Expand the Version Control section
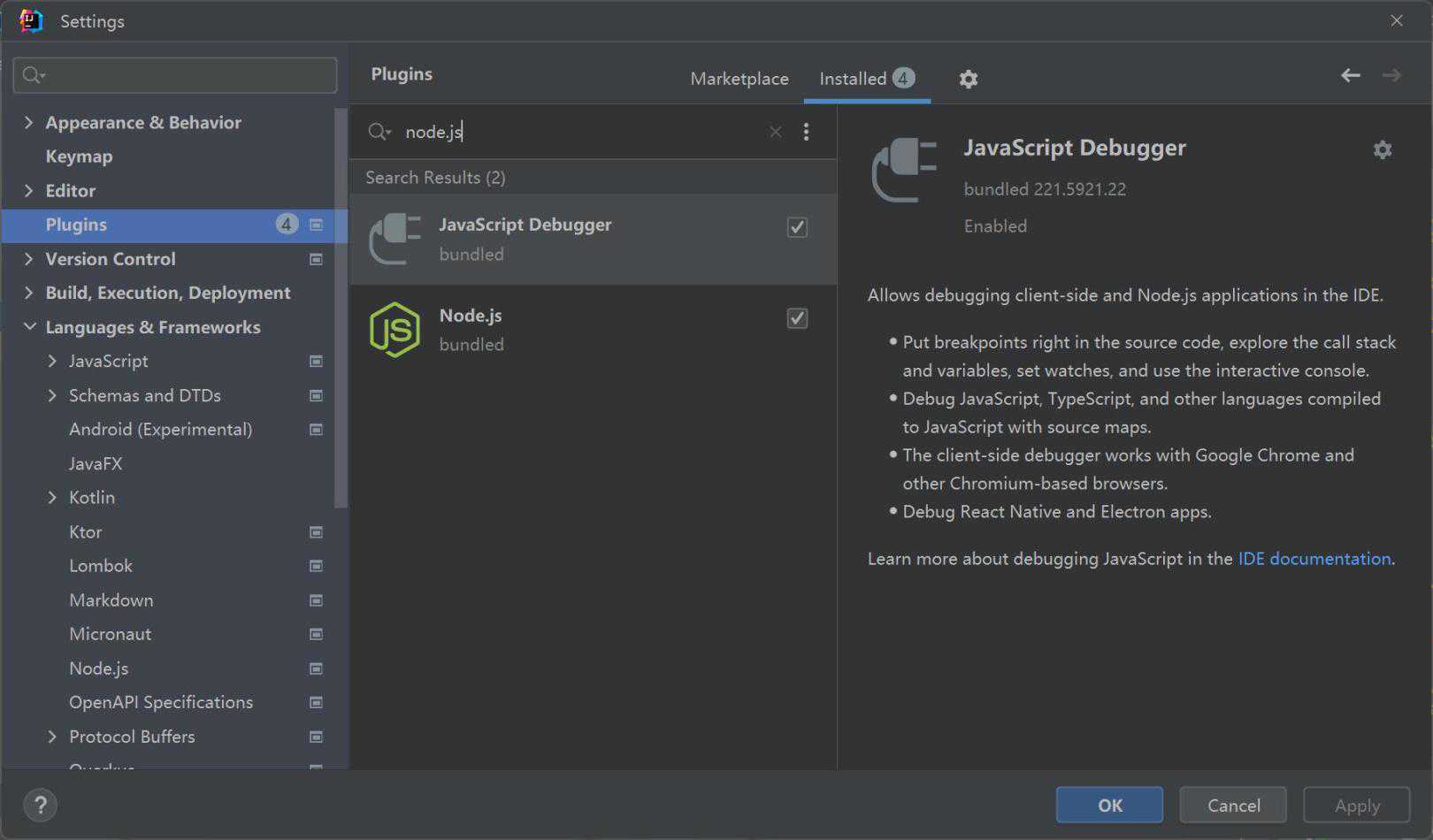The width and height of the screenshot is (1433, 840). (28, 259)
